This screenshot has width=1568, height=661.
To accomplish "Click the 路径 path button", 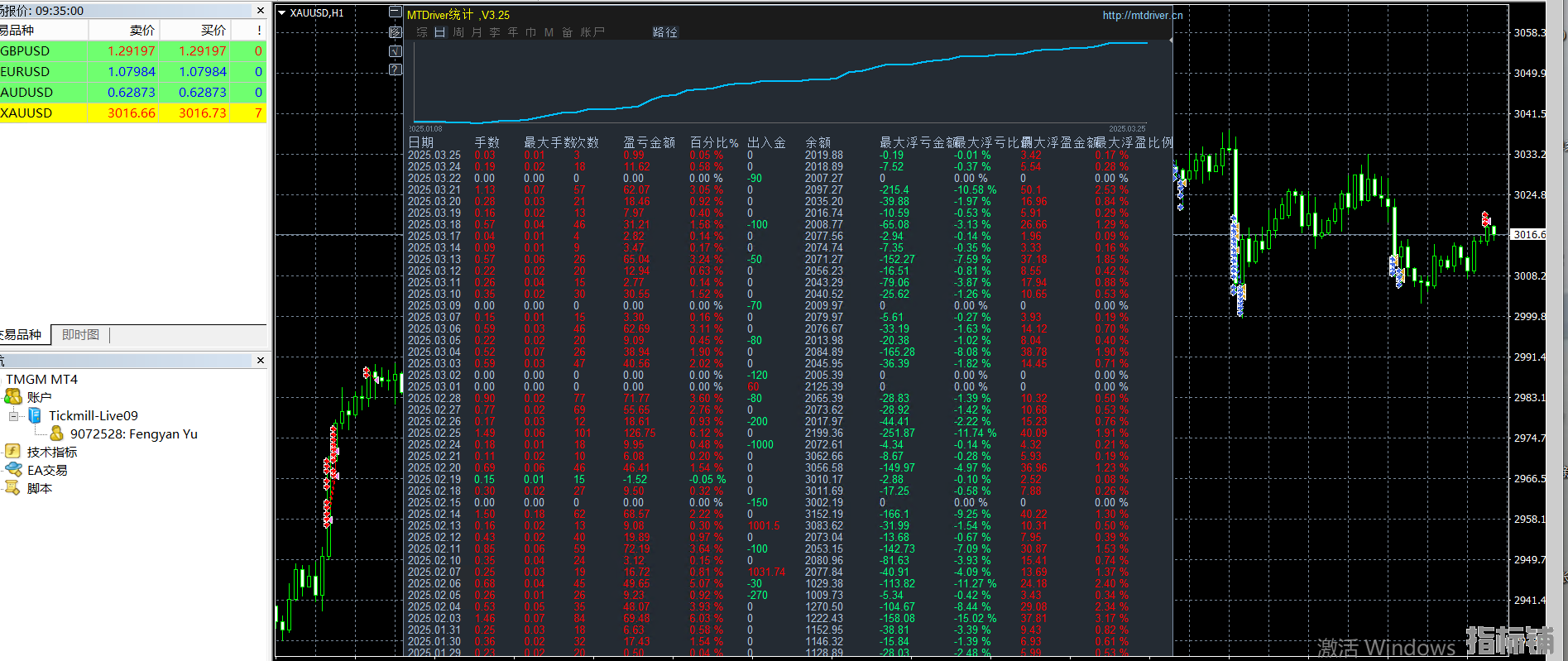I will [x=665, y=32].
